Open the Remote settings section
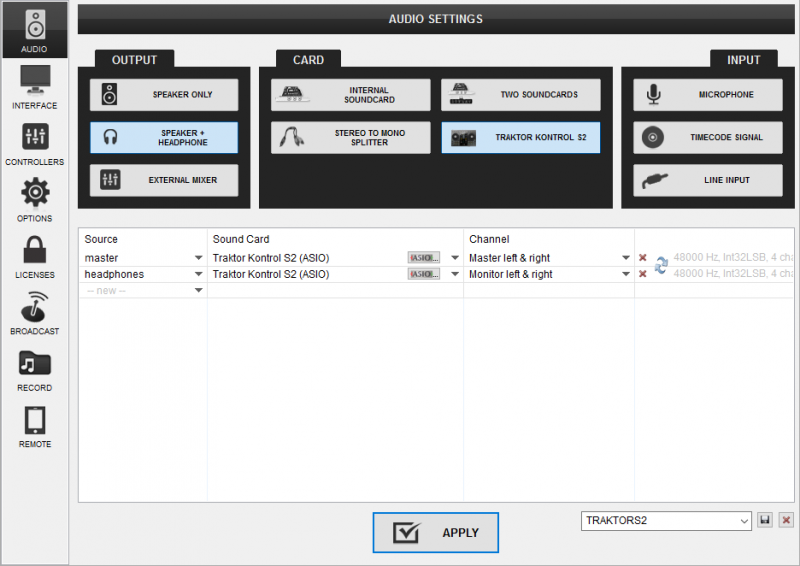Viewport: 800px width, 566px height. tap(34, 425)
